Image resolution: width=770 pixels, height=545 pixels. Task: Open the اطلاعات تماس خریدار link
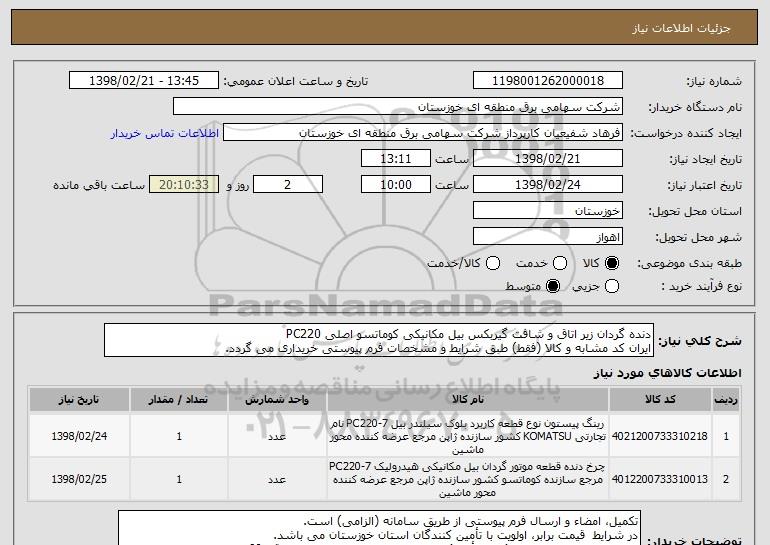(165, 133)
